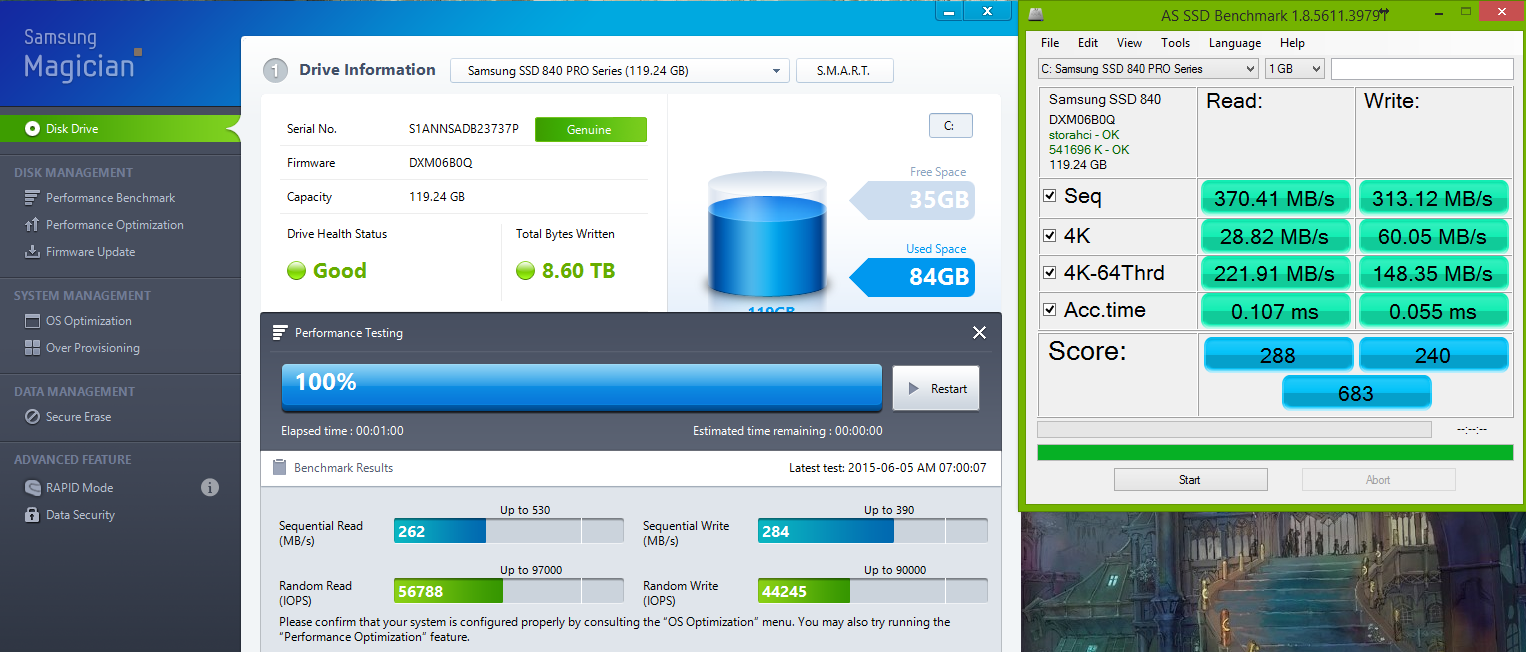Click the total score 683
The image size is (1526, 652).
[1356, 393]
